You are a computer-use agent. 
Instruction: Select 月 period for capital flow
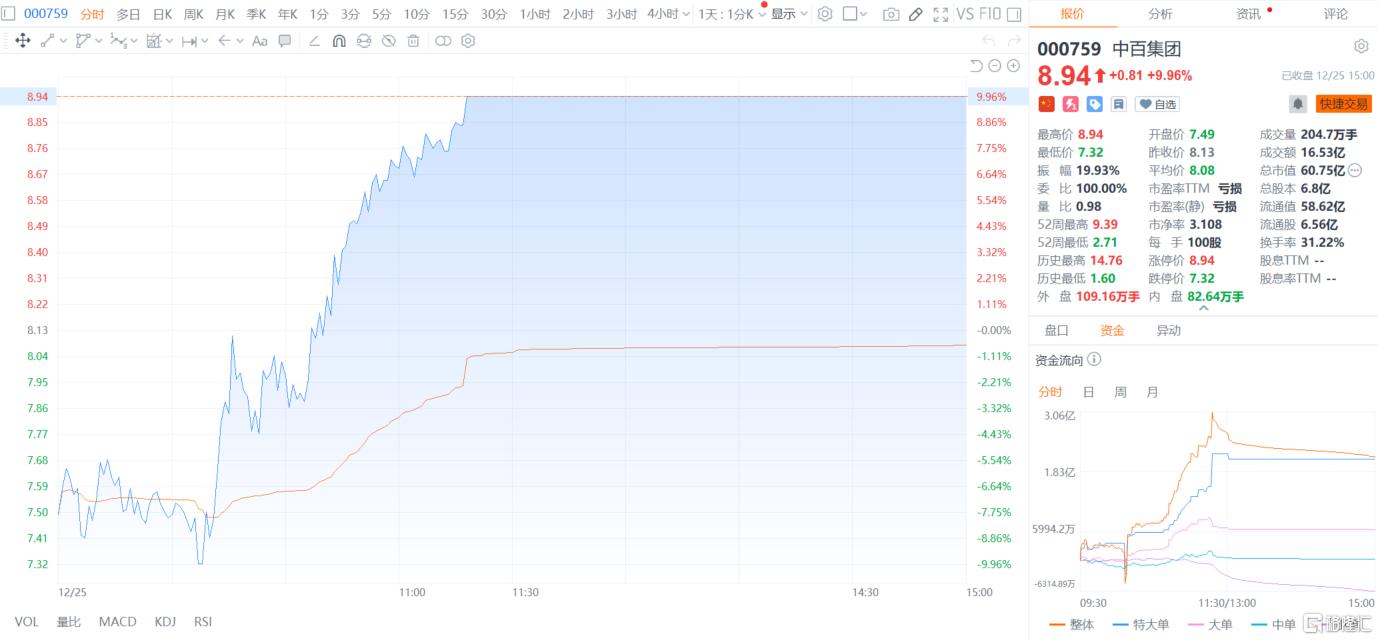[1152, 392]
